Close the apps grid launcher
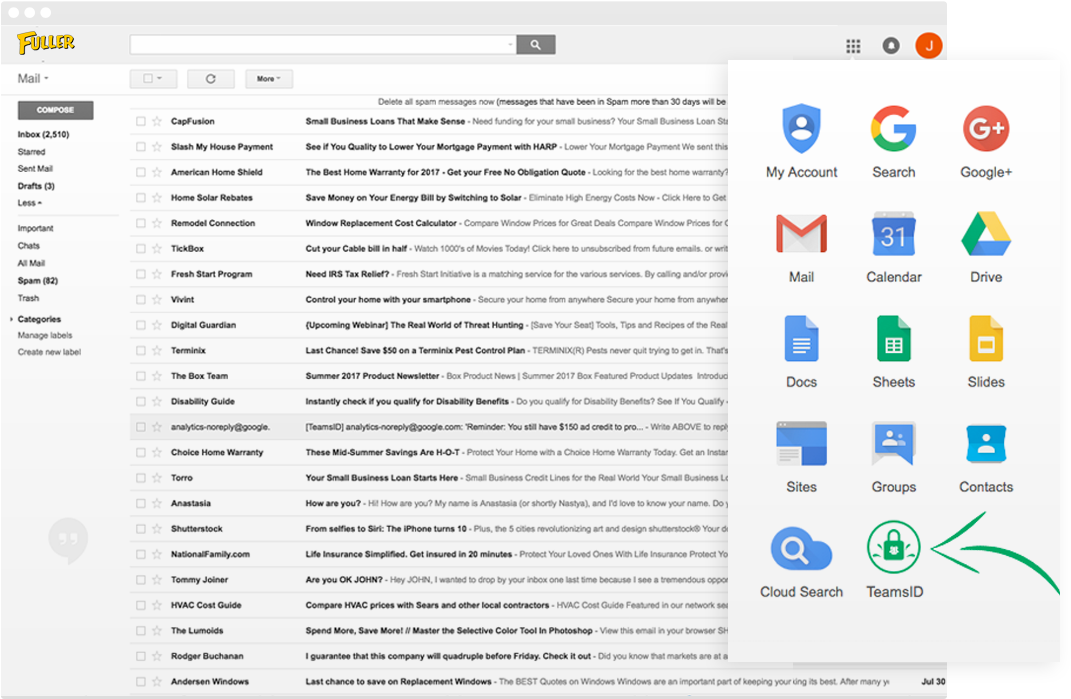 click(853, 46)
